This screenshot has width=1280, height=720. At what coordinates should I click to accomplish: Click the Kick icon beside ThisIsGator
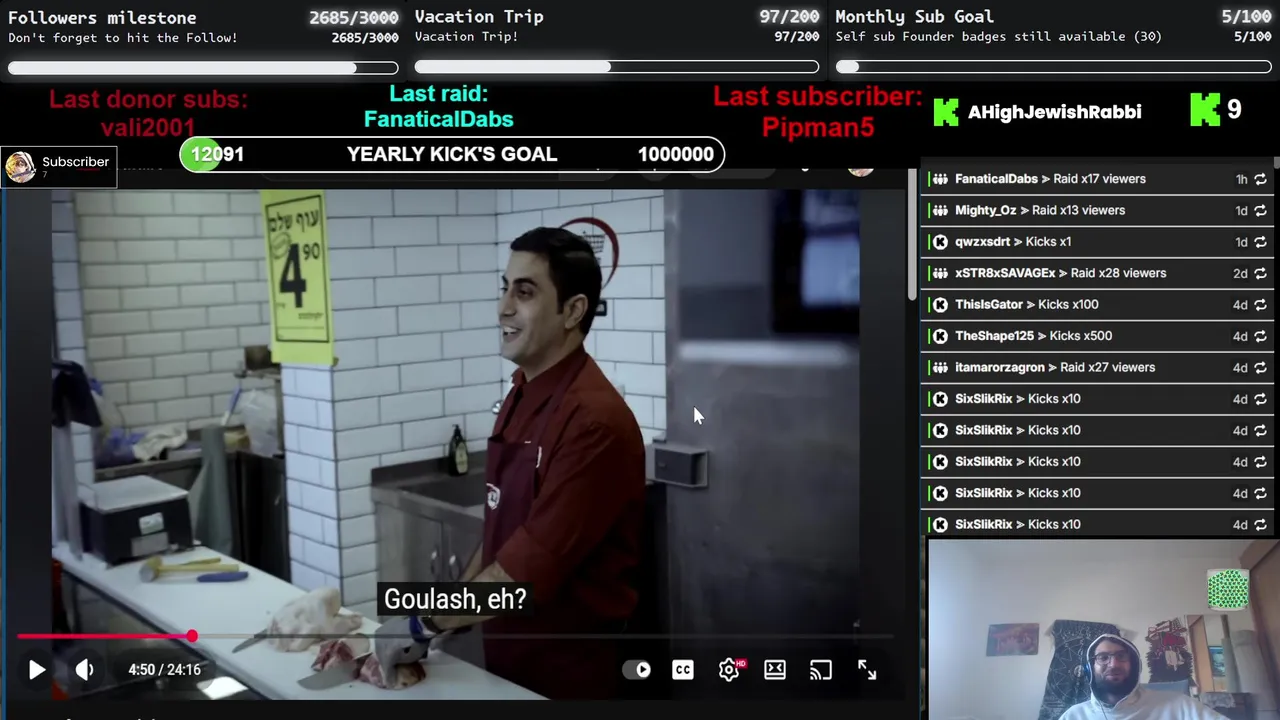[939, 305]
